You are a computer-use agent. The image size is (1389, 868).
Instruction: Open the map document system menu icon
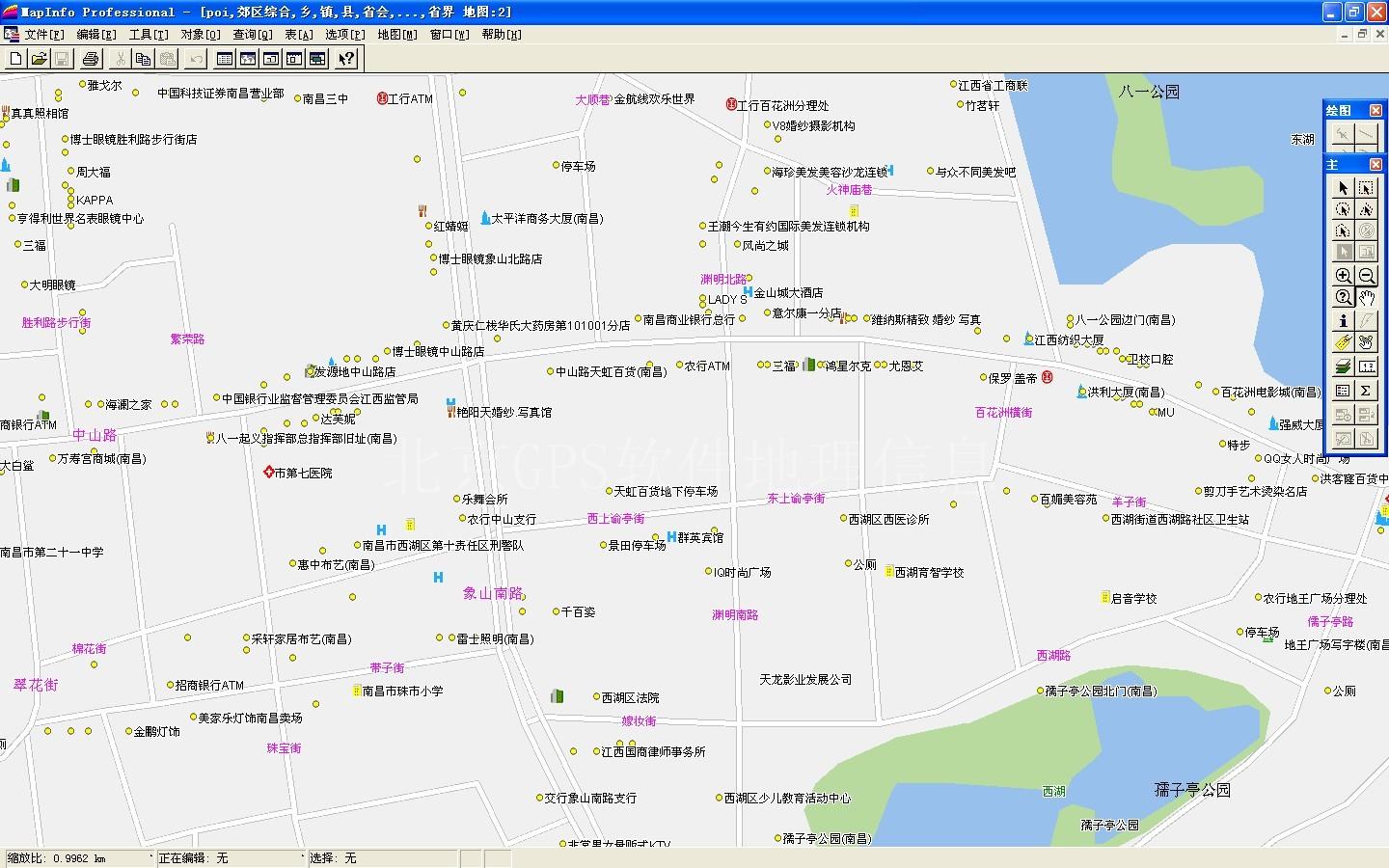[x=12, y=35]
